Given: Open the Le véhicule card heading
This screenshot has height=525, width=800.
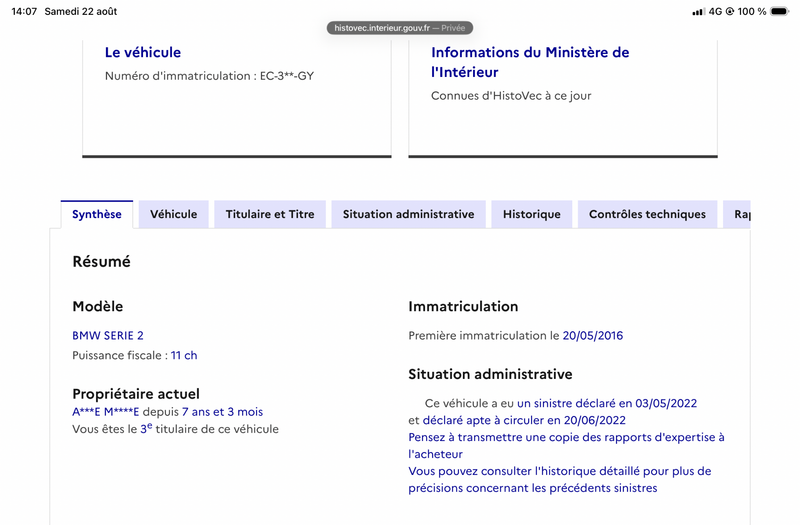Looking at the screenshot, I should (143, 53).
